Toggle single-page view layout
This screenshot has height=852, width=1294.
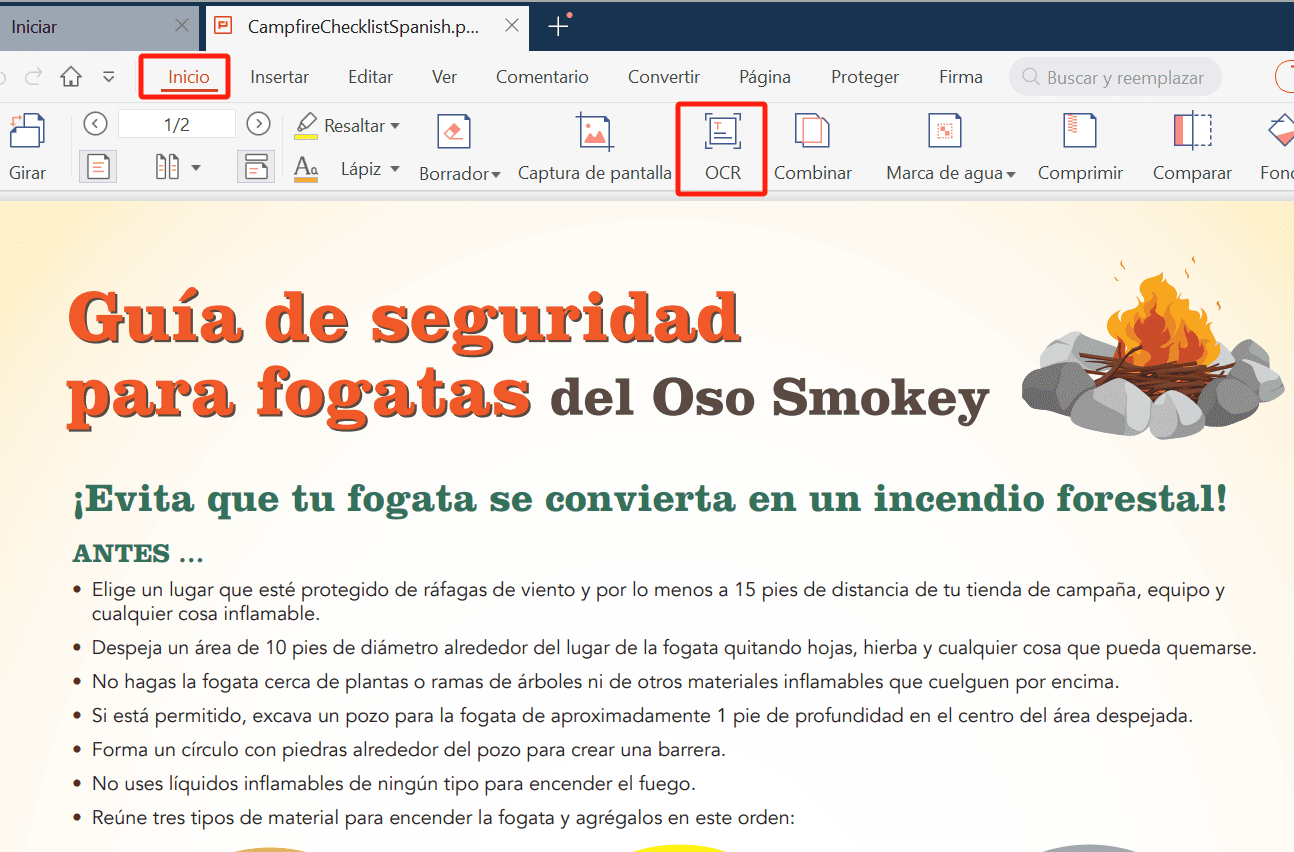[x=98, y=166]
